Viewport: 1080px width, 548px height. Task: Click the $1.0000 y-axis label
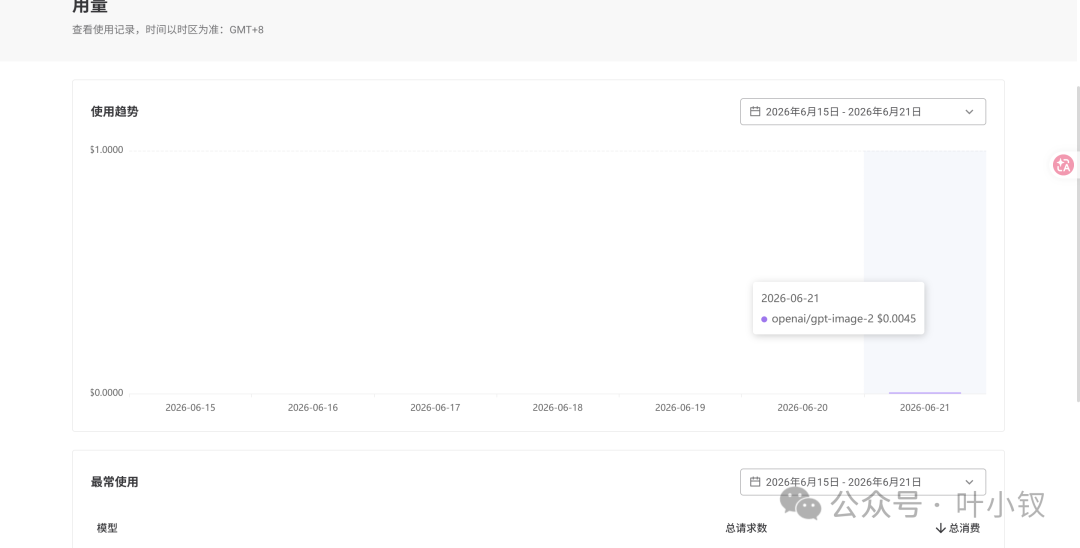pyautogui.click(x=107, y=150)
